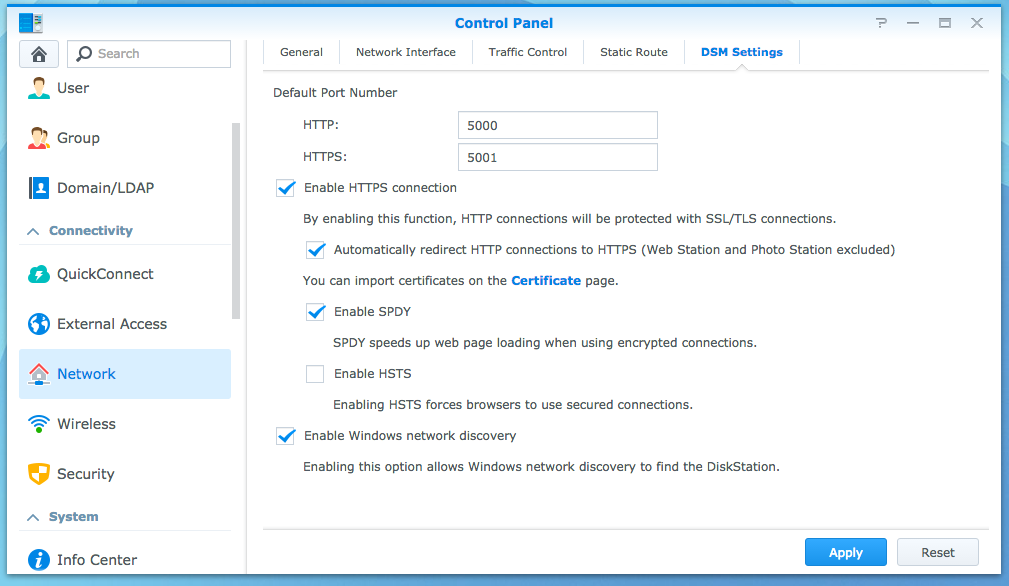
Task: Select the Domain/LDAP icon
Action: pos(39,188)
